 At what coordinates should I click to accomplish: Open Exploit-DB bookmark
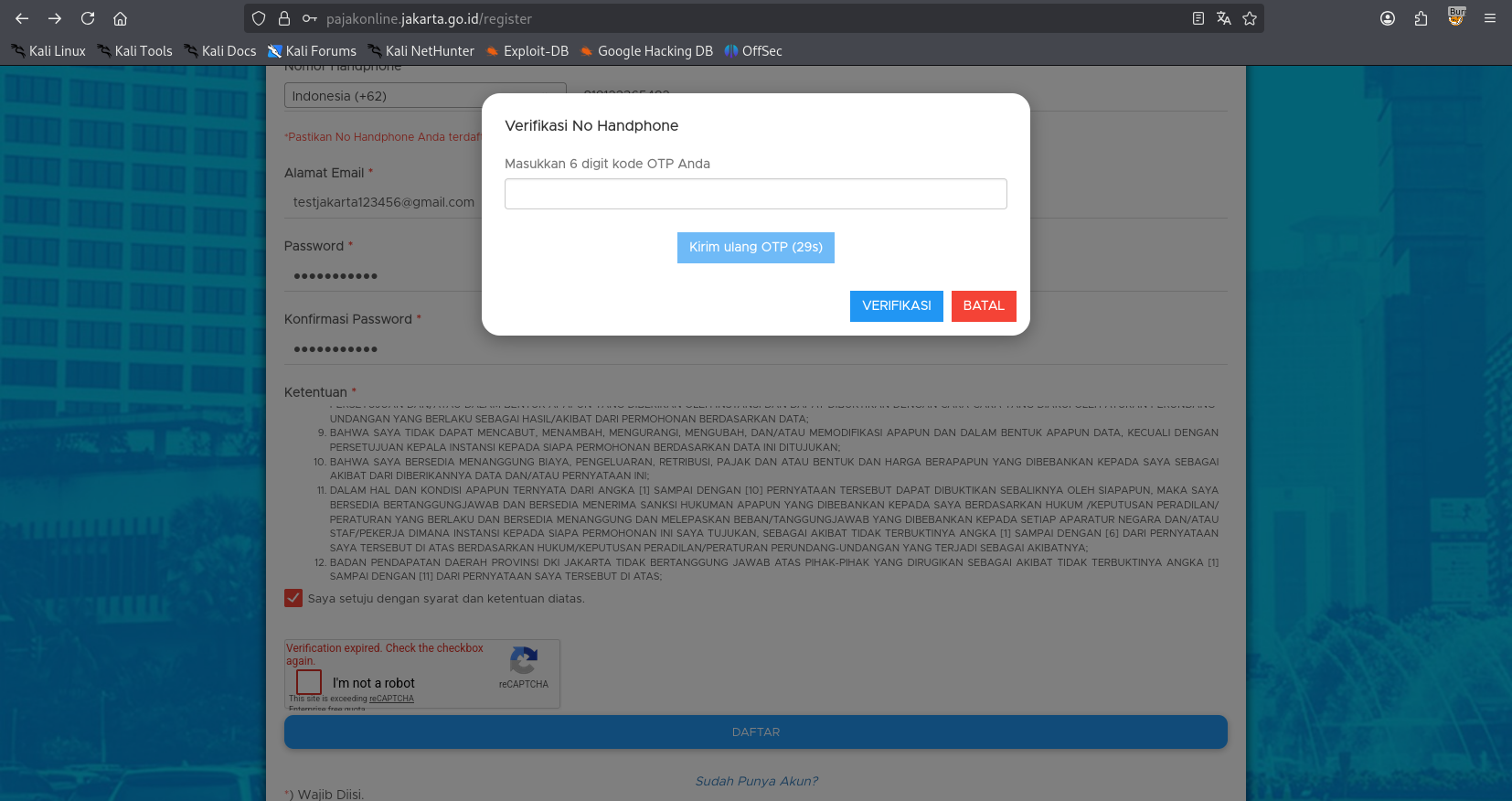pyautogui.click(x=527, y=51)
